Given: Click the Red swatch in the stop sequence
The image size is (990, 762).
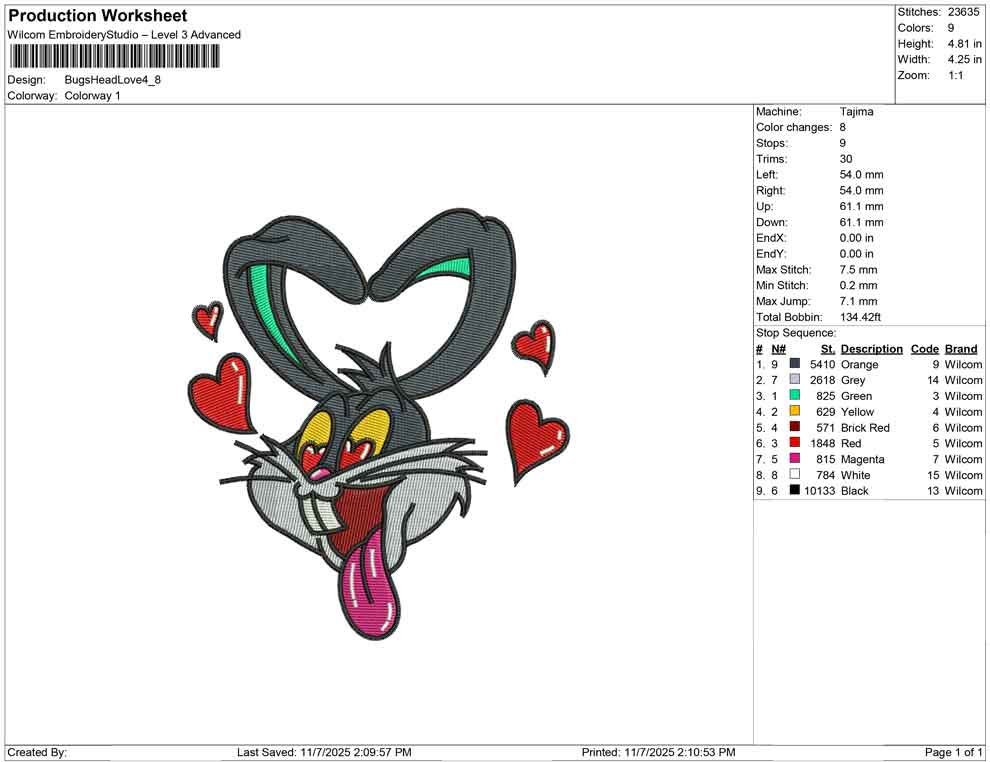Looking at the screenshot, I should [x=795, y=443].
